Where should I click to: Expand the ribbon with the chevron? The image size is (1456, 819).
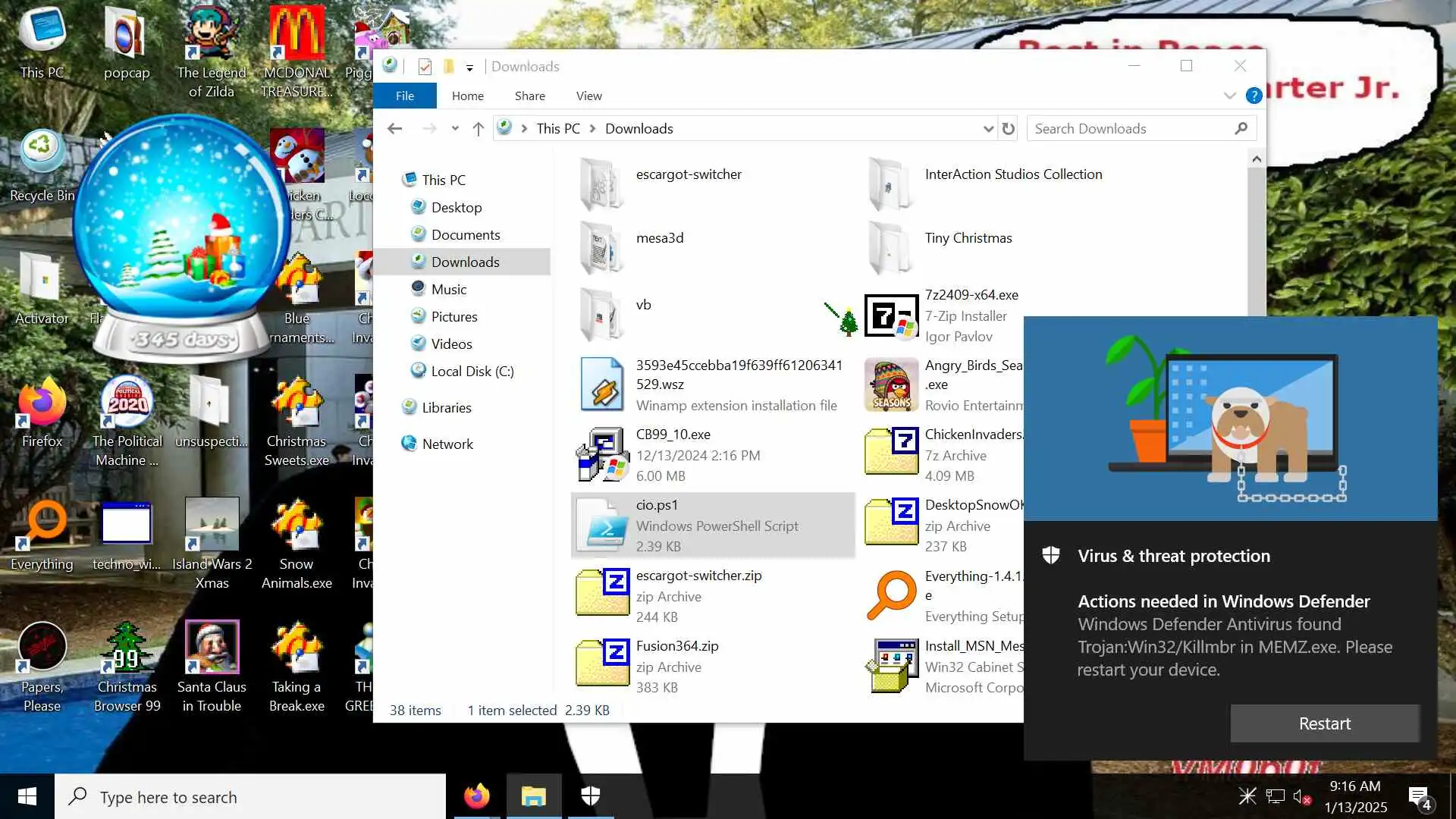pyautogui.click(x=1229, y=96)
